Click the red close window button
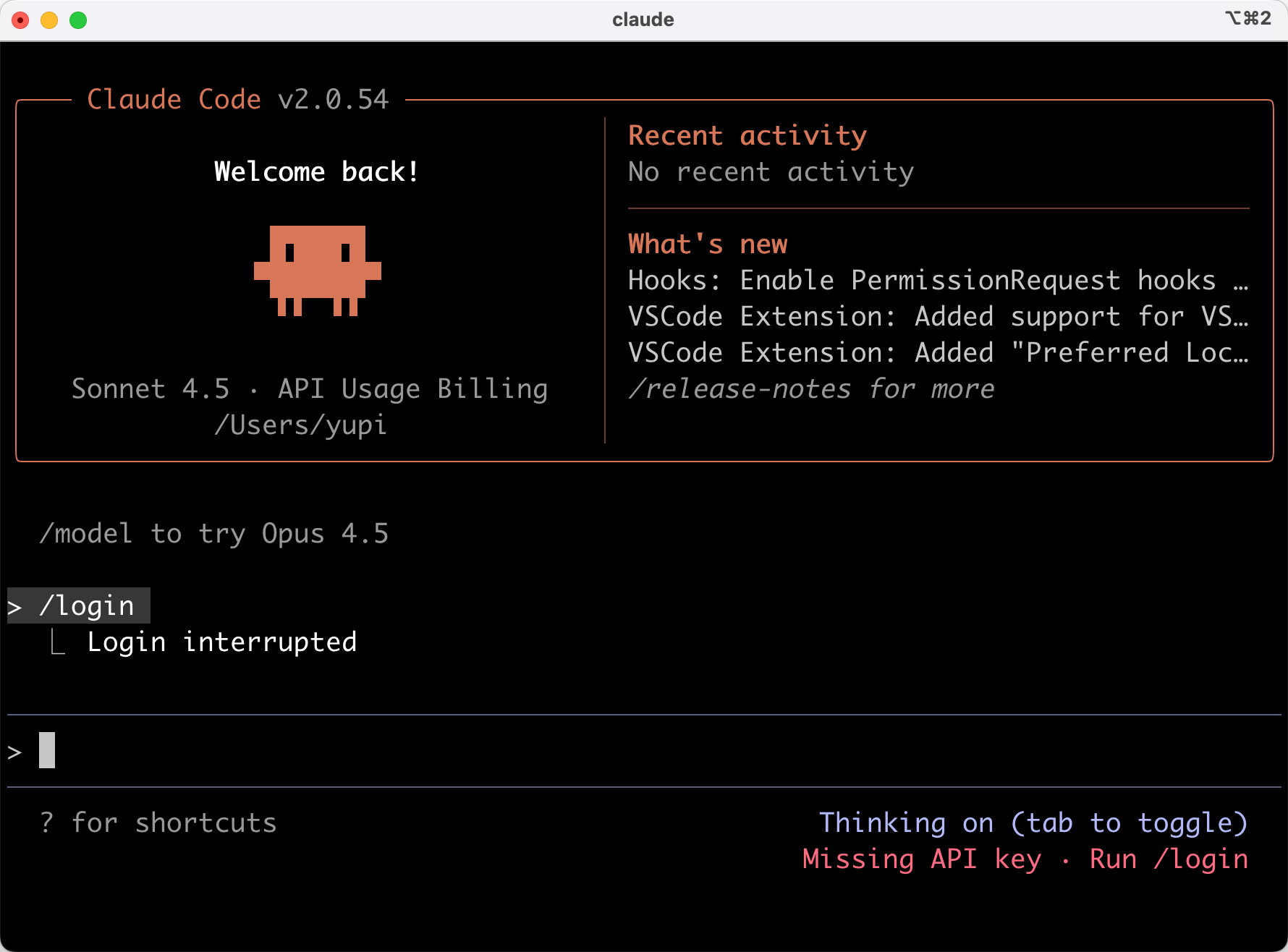 20,20
